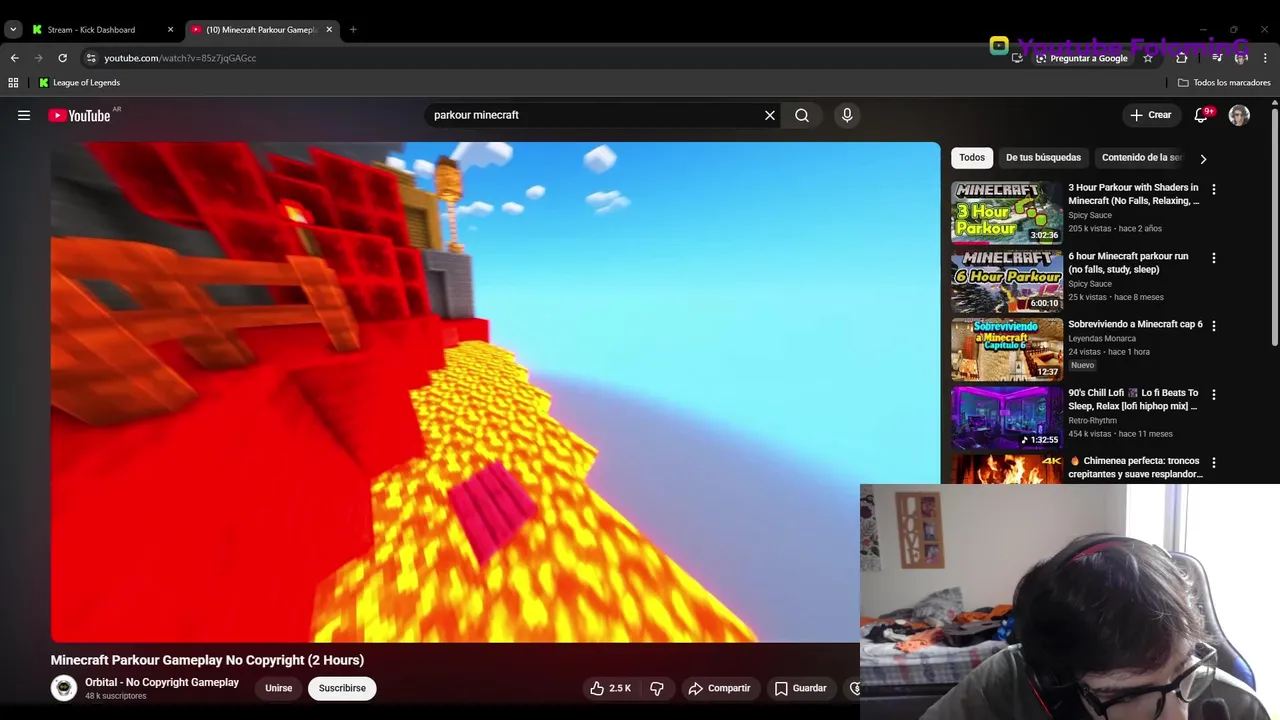Go to YouTube home via logo

pos(79,115)
